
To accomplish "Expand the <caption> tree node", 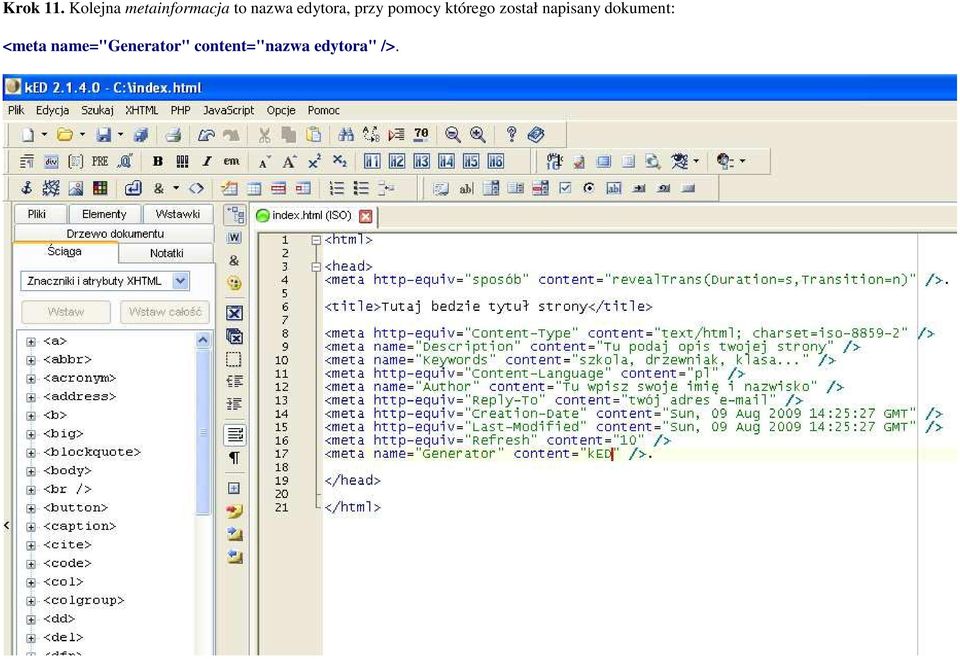I will (x=31, y=527).
